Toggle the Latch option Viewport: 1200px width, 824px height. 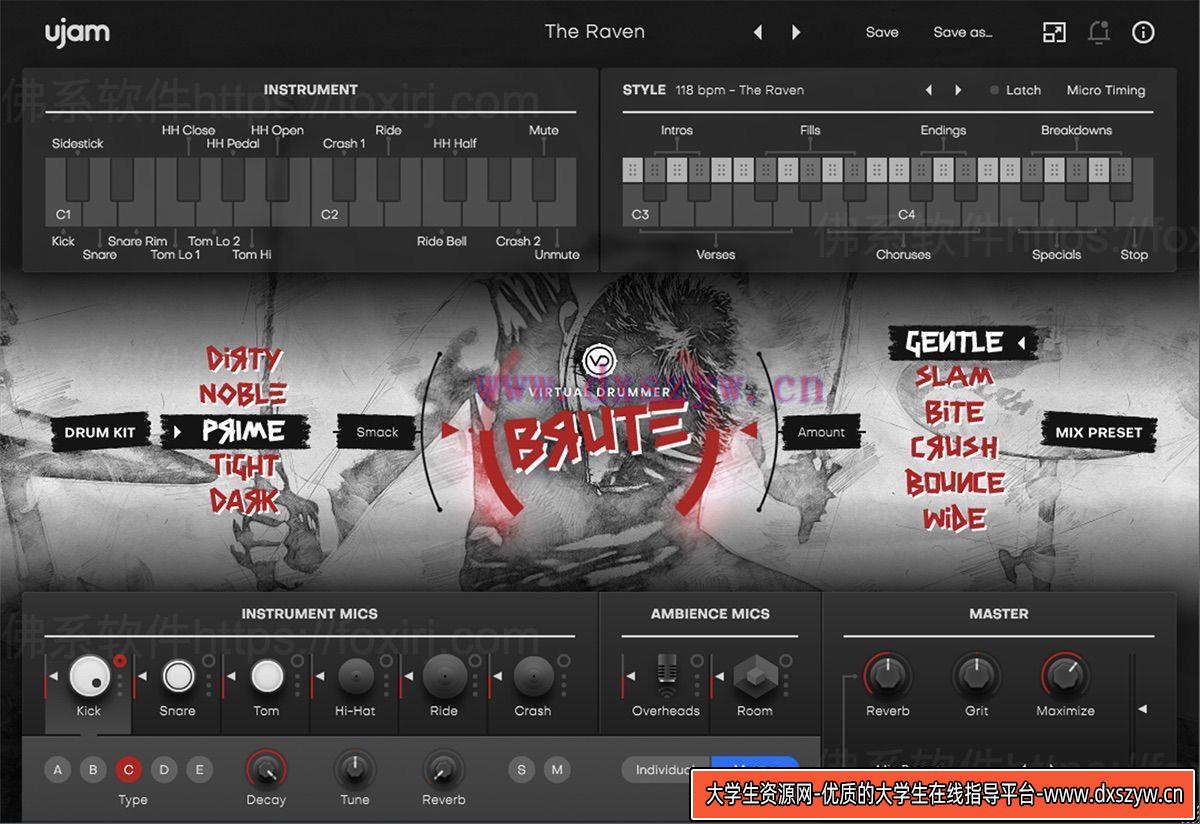coord(1016,90)
